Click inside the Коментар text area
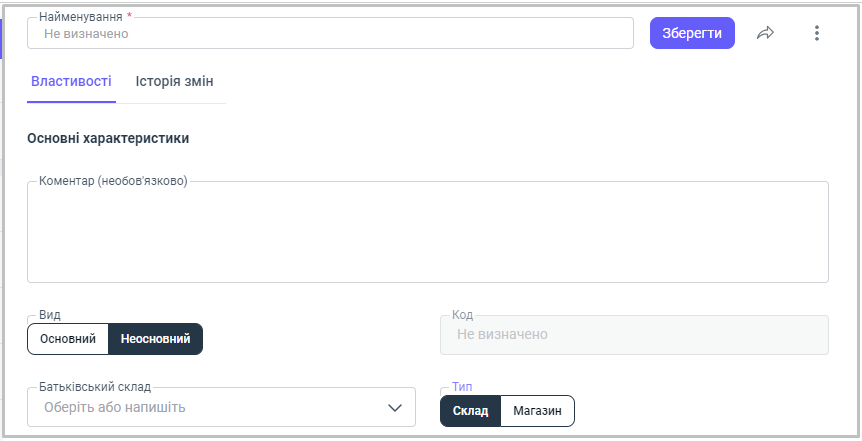The height and width of the screenshot is (441, 862). click(427, 233)
